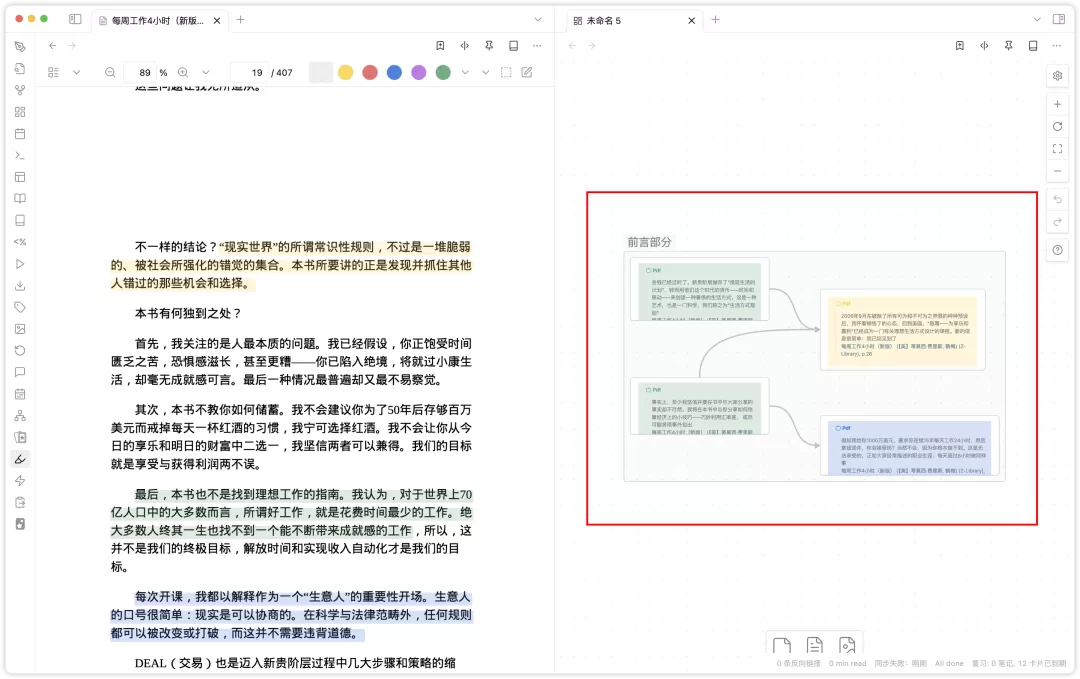
Task: Click the open book ribbon icon
Action: 20,198
